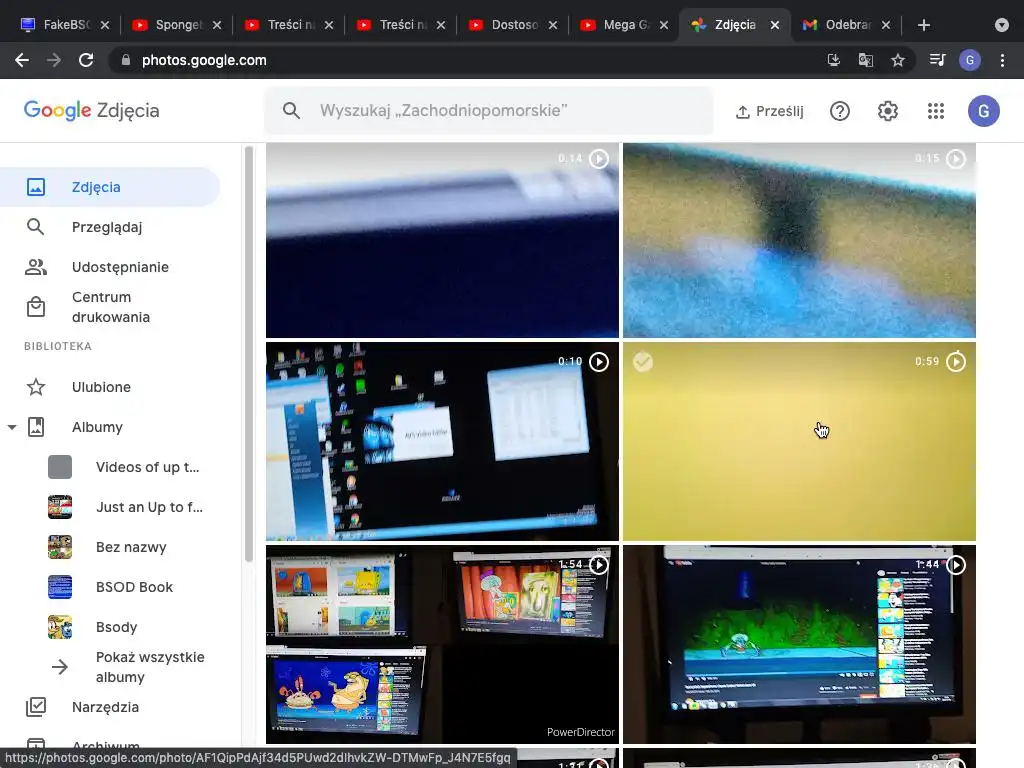Open the 0:14 blurry blue video thumbnail

coord(442,240)
